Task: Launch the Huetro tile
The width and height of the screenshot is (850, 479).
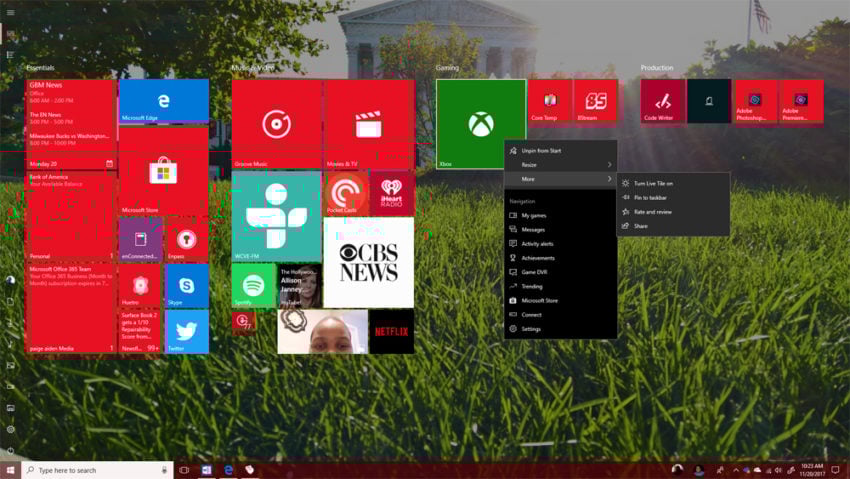Action: point(141,286)
